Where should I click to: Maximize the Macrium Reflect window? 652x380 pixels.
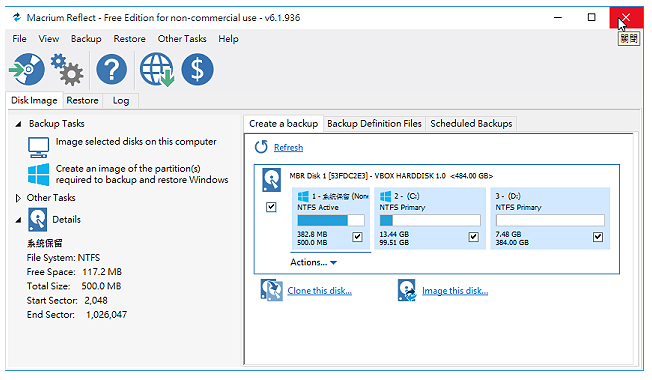click(x=591, y=17)
